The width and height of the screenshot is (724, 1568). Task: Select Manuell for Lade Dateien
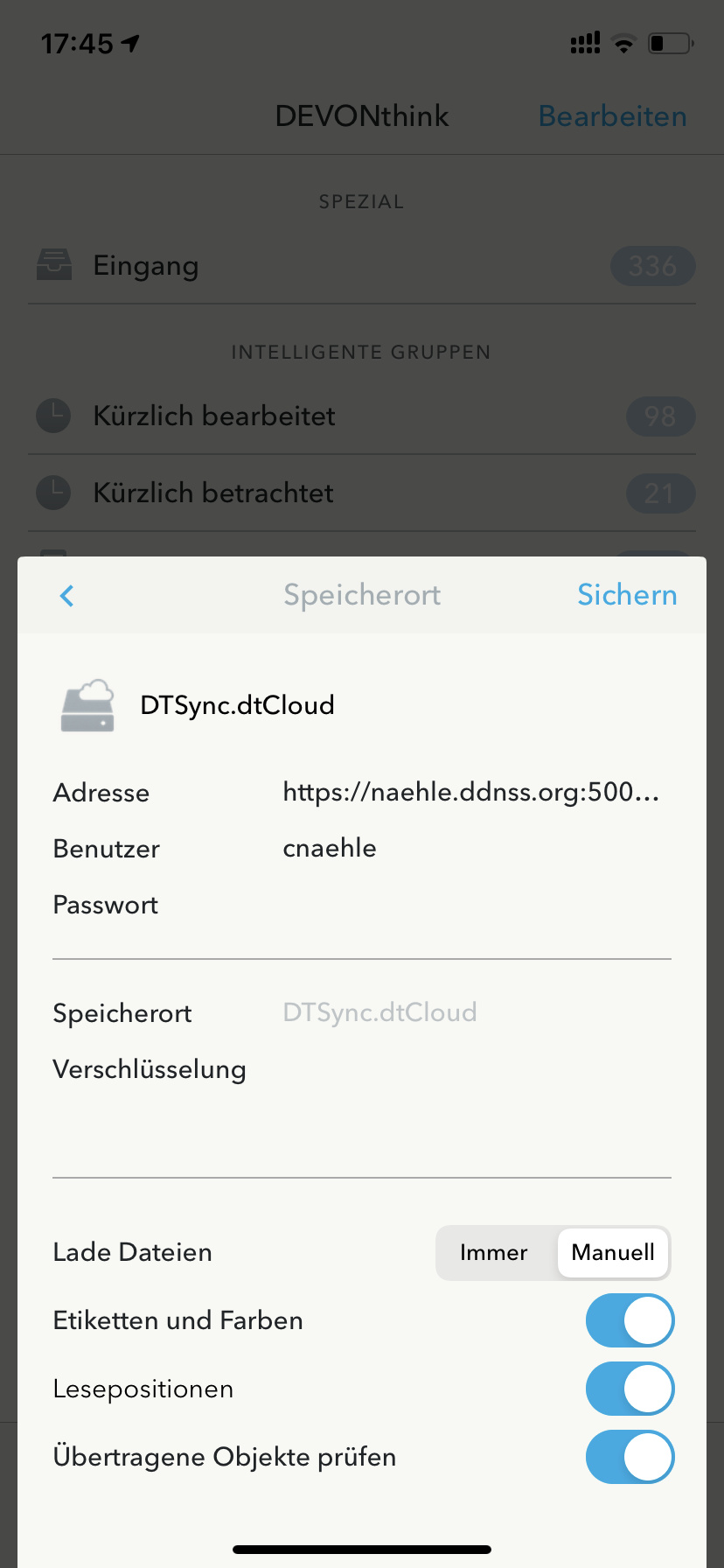click(x=613, y=1253)
